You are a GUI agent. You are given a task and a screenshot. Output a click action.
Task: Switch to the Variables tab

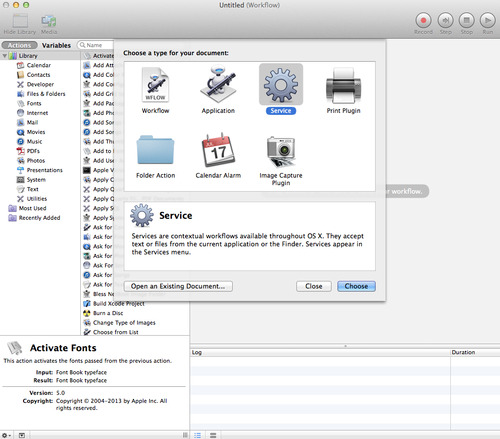[56, 45]
